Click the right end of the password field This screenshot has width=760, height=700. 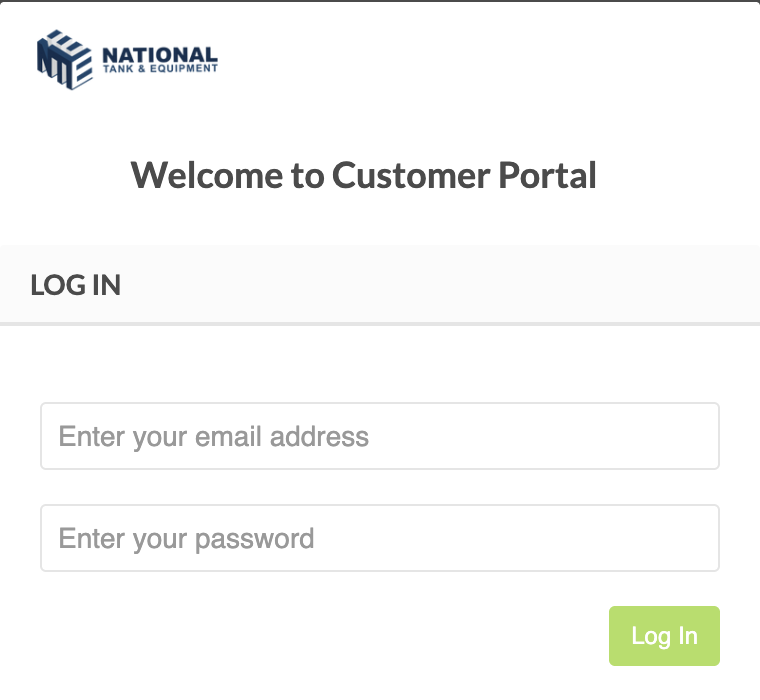point(698,538)
